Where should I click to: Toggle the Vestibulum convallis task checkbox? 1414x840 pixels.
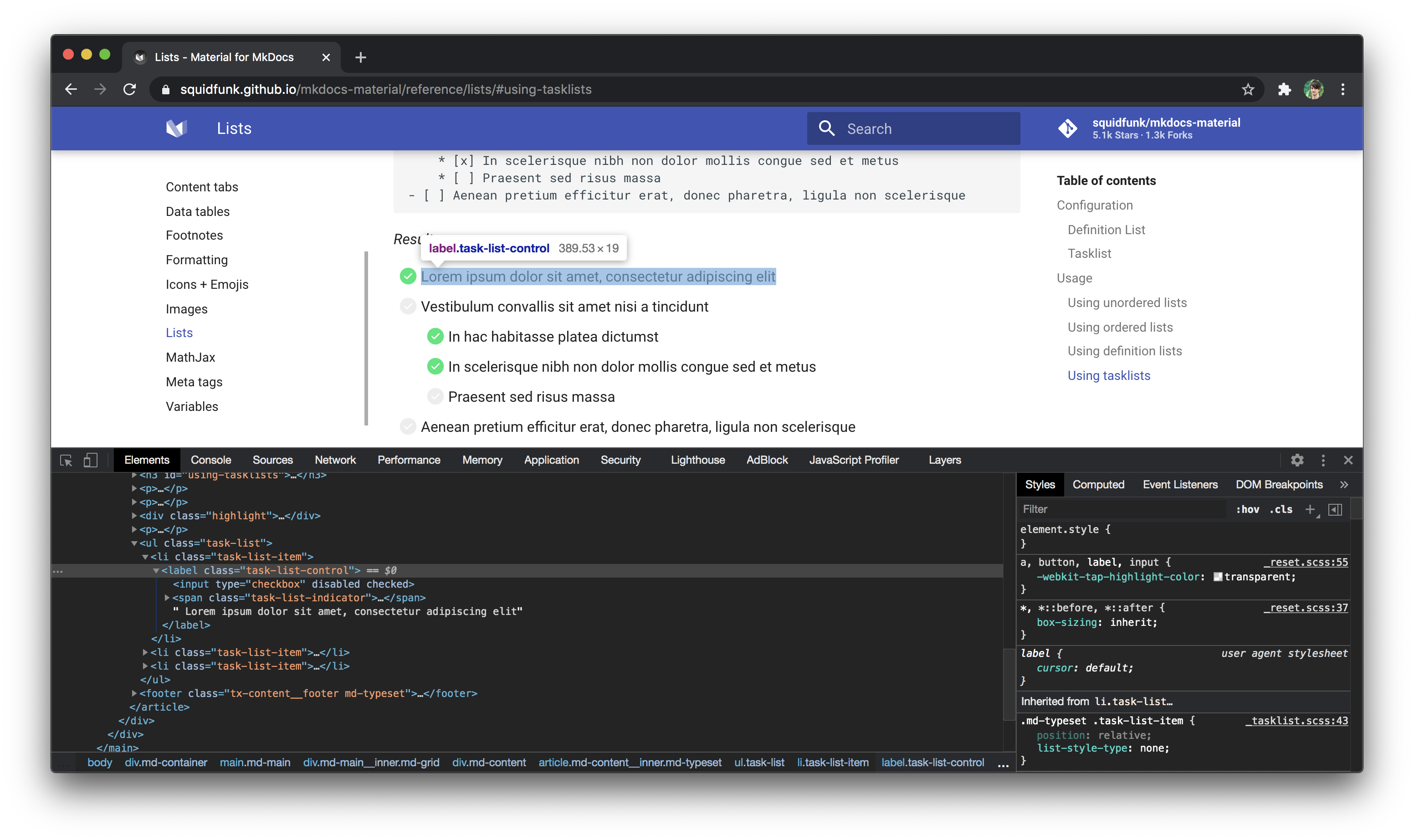click(408, 306)
